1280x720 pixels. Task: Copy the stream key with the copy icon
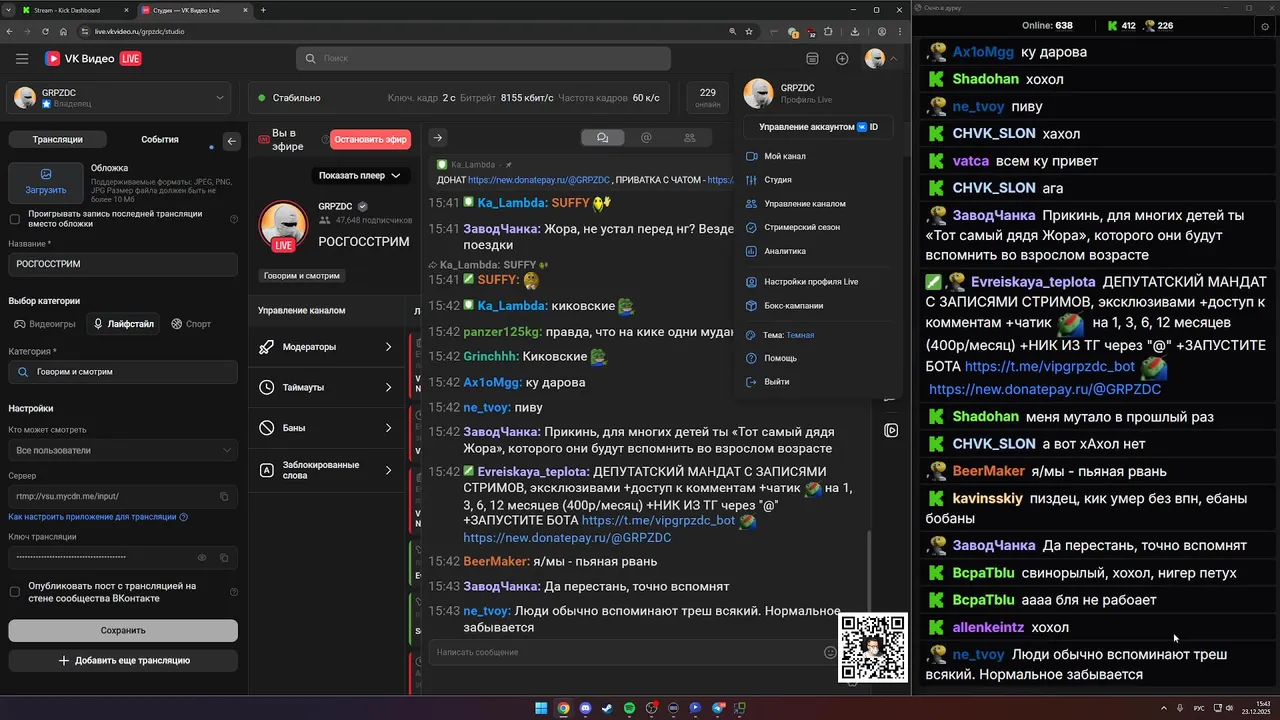(x=224, y=558)
